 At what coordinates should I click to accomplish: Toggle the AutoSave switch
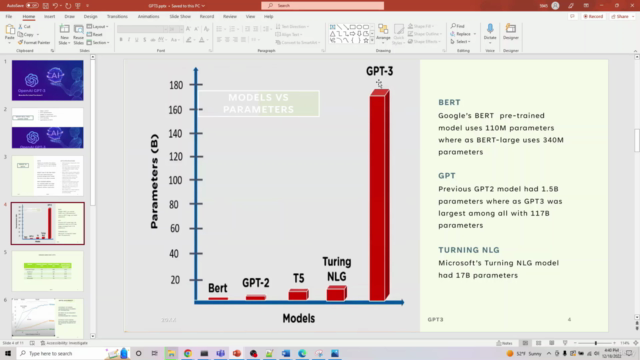tap(32, 6)
